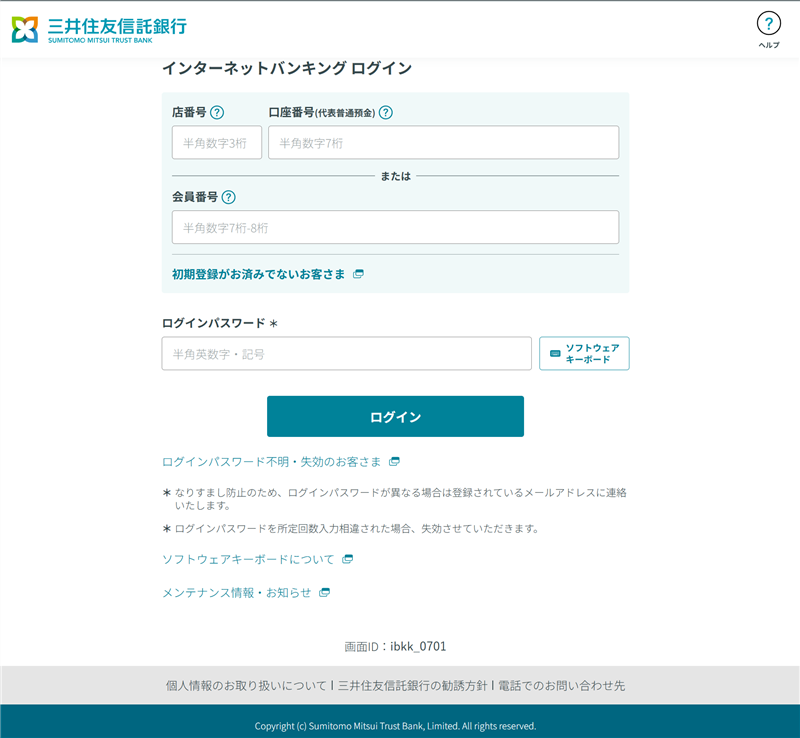Click the Sumitomo Mitsui Trust Bank logo

[x=98, y=29]
